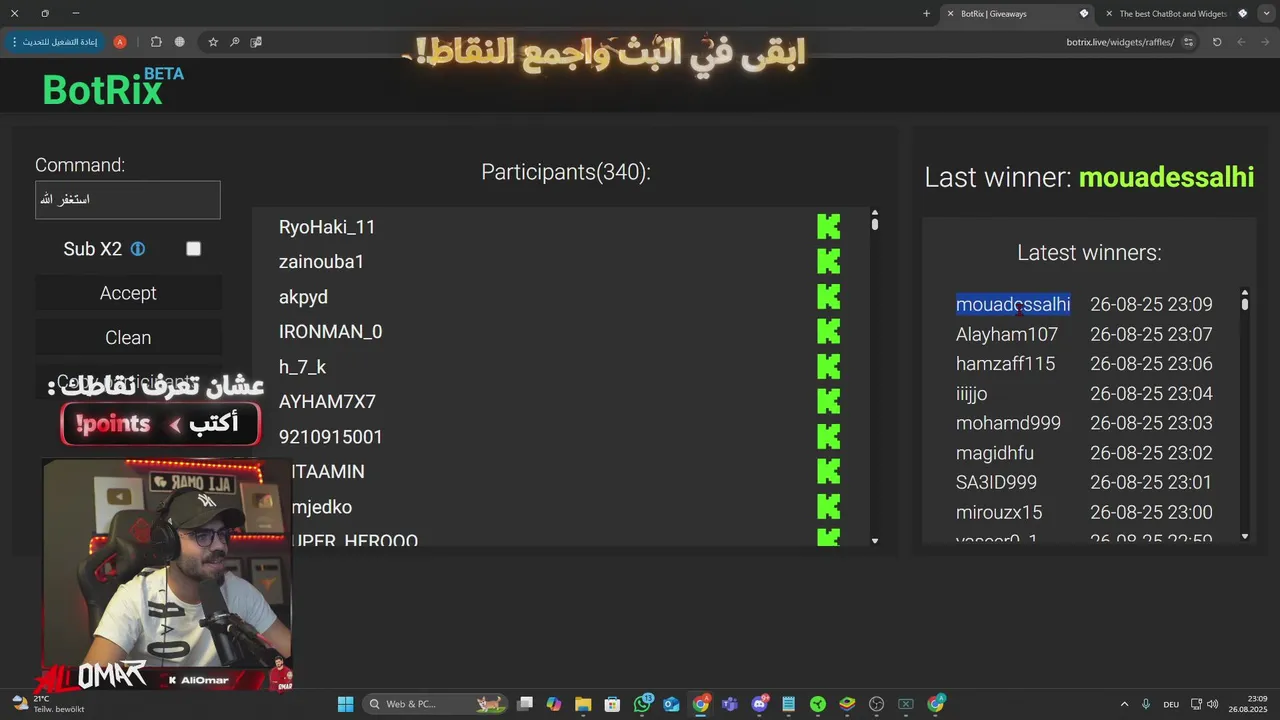Open Discord from the taskbar
The height and width of the screenshot is (720, 1280).
click(x=759, y=704)
